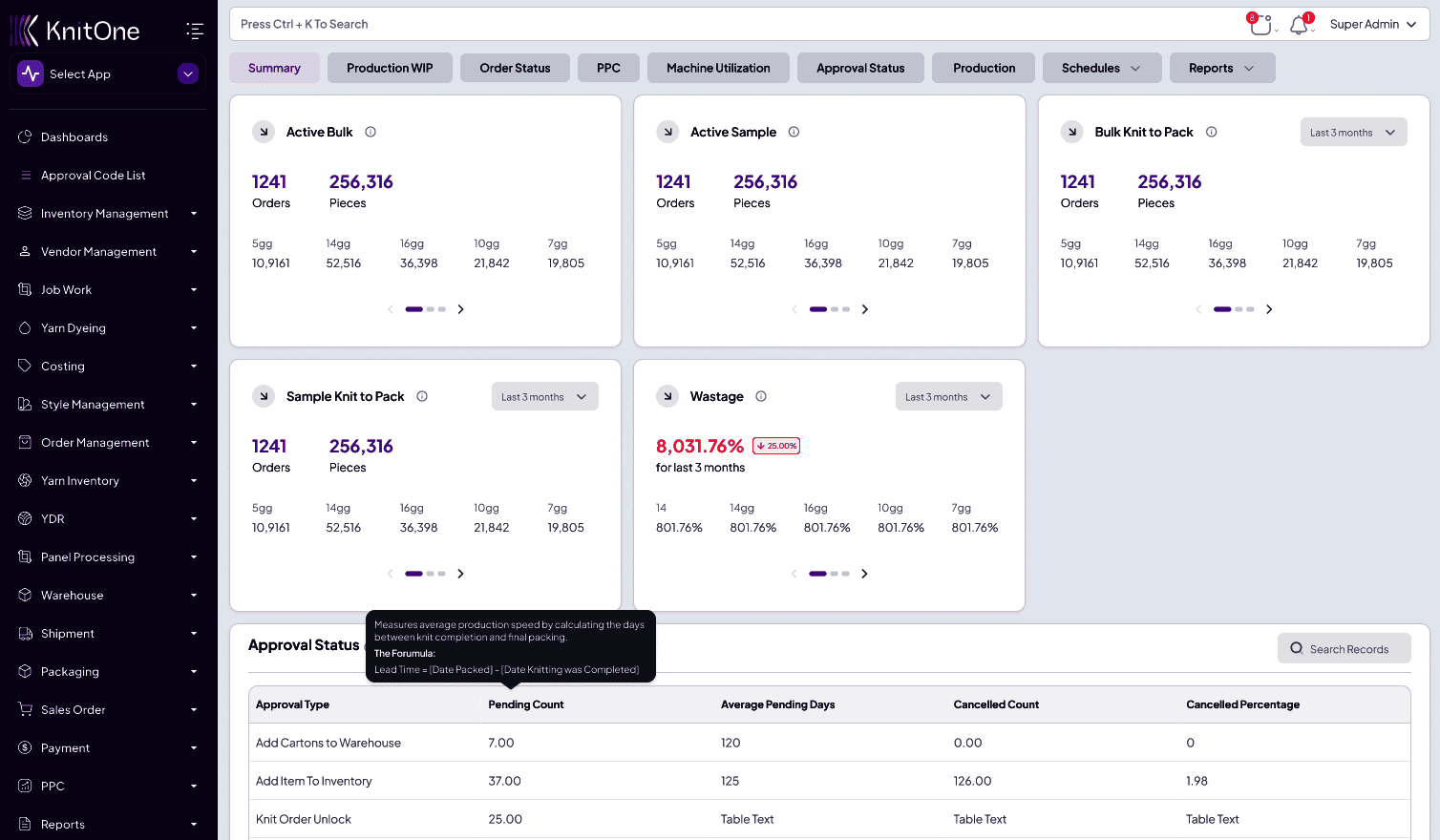Open Dashboards from the sidebar
Viewport: 1440px width, 840px height.
[74, 137]
